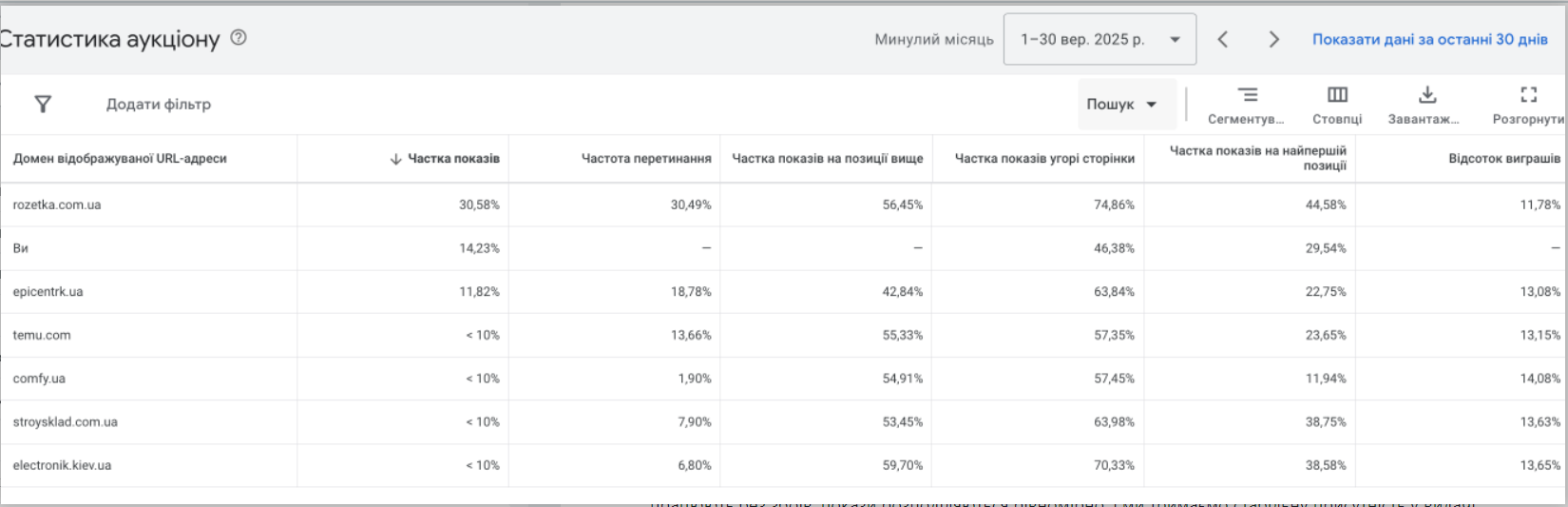This screenshot has height=507, width=1568.
Task: Go to previous date period arrow
Action: coord(1223,39)
